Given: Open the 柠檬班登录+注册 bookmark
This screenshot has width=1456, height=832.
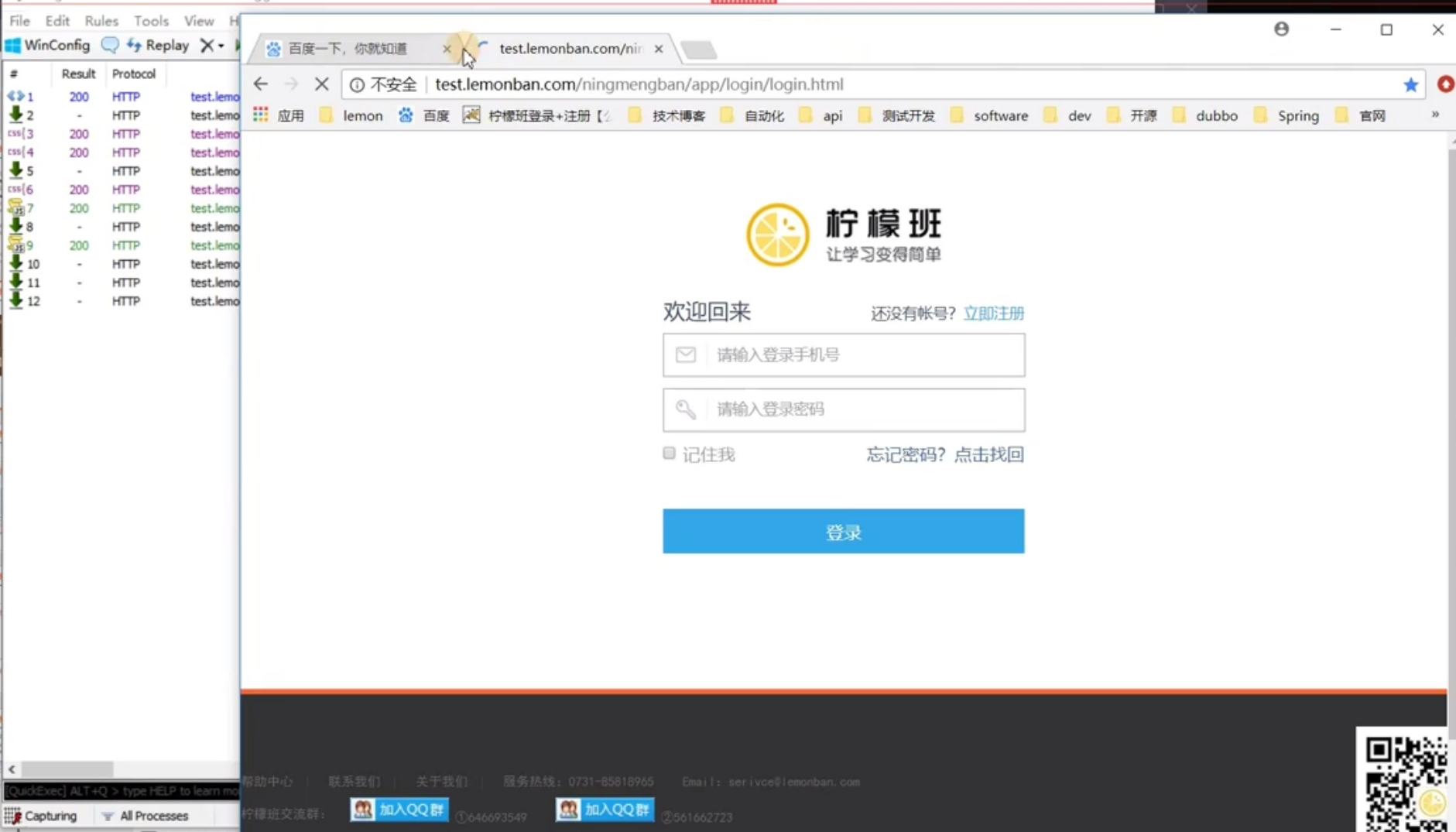Looking at the screenshot, I should pos(536,115).
